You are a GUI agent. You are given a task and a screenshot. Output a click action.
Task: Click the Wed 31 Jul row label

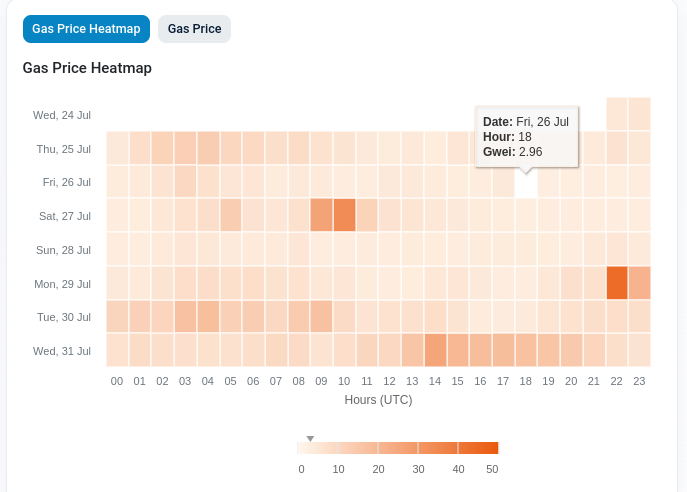62,351
